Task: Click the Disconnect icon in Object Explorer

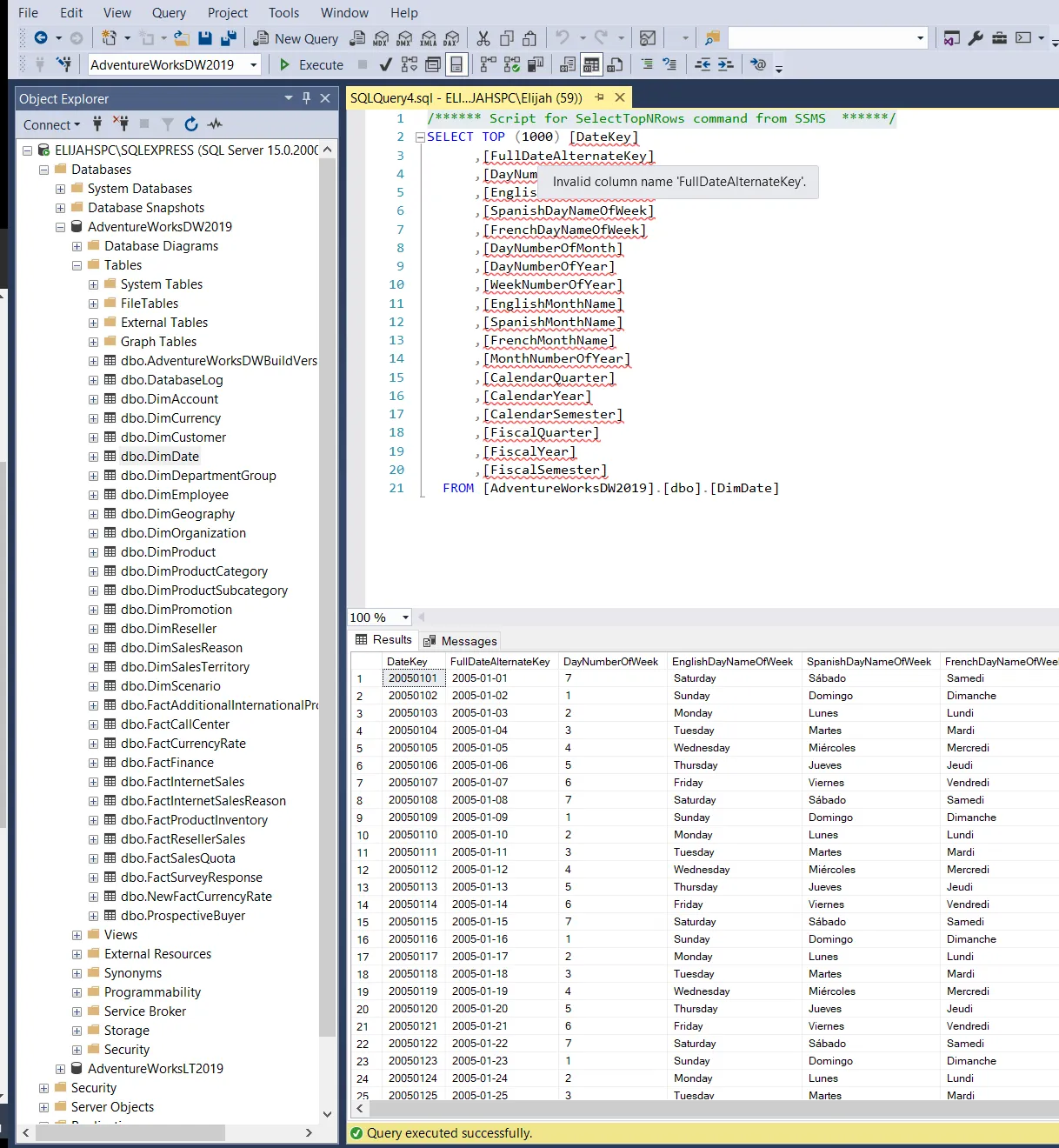Action: (x=121, y=124)
